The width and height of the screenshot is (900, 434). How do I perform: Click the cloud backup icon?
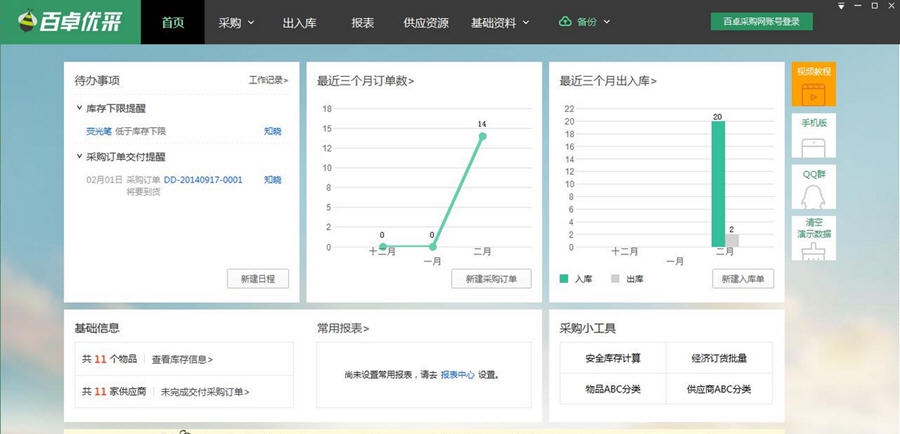click(x=564, y=22)
